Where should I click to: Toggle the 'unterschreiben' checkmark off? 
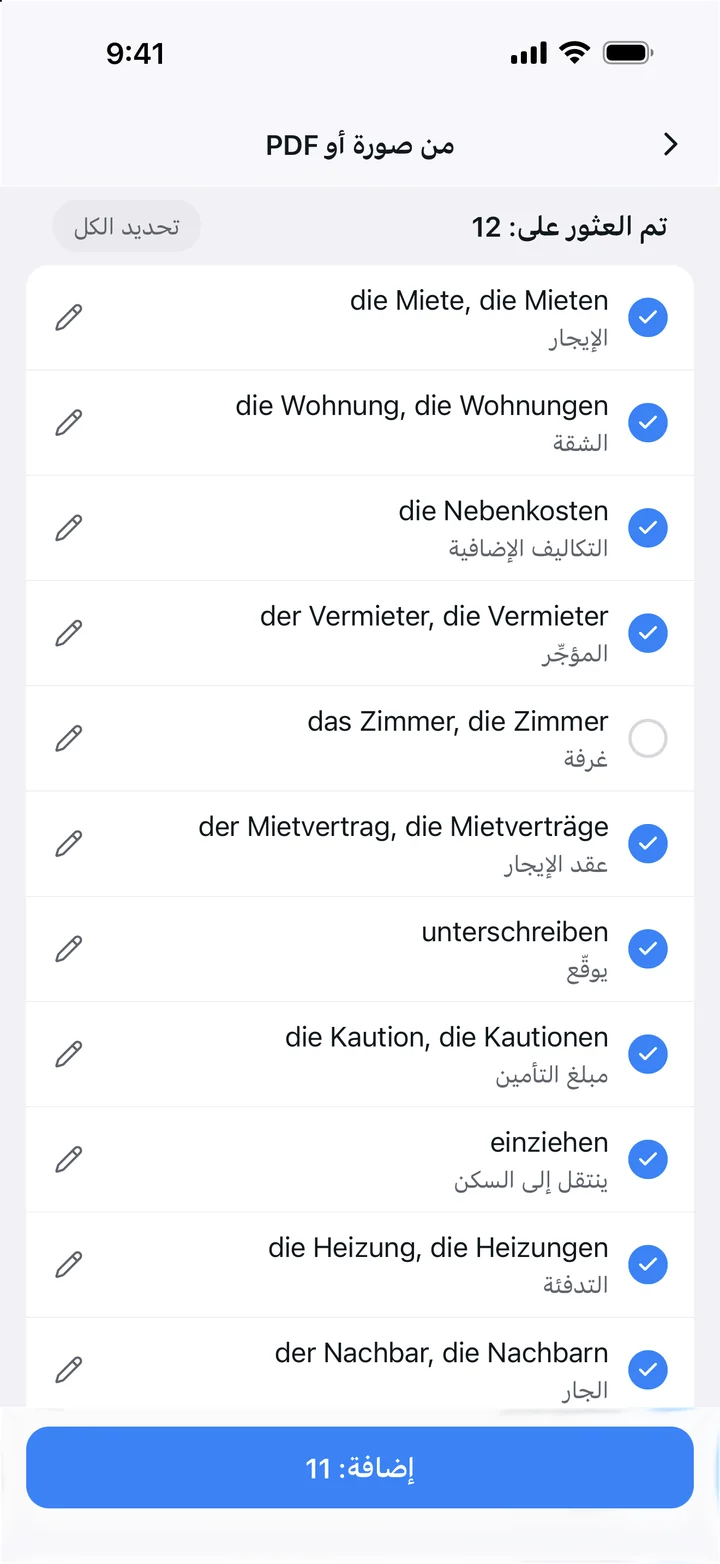648,949
